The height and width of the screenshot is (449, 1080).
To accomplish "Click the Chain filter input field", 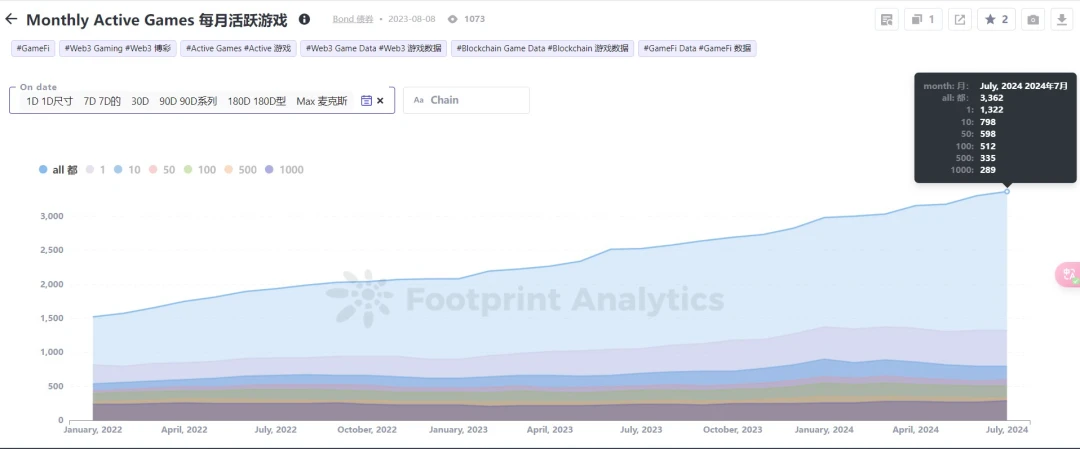I will click(x=466, y=100).
